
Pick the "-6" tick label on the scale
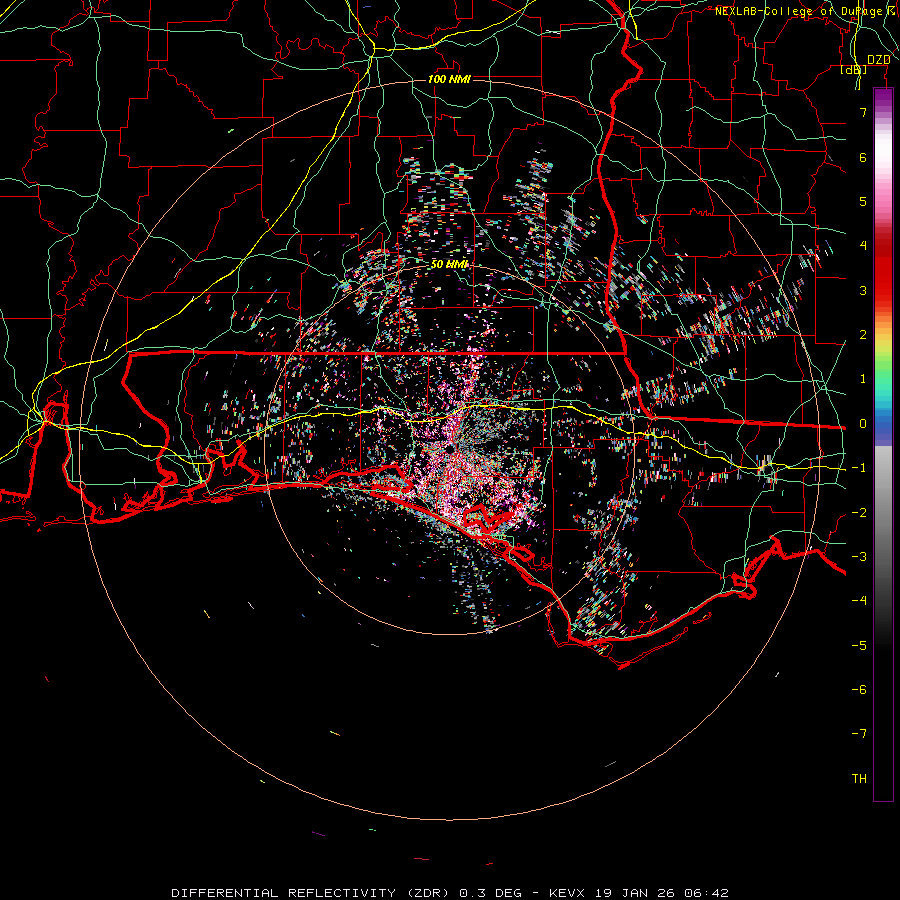pyautogui.click(x=859, y=690)
